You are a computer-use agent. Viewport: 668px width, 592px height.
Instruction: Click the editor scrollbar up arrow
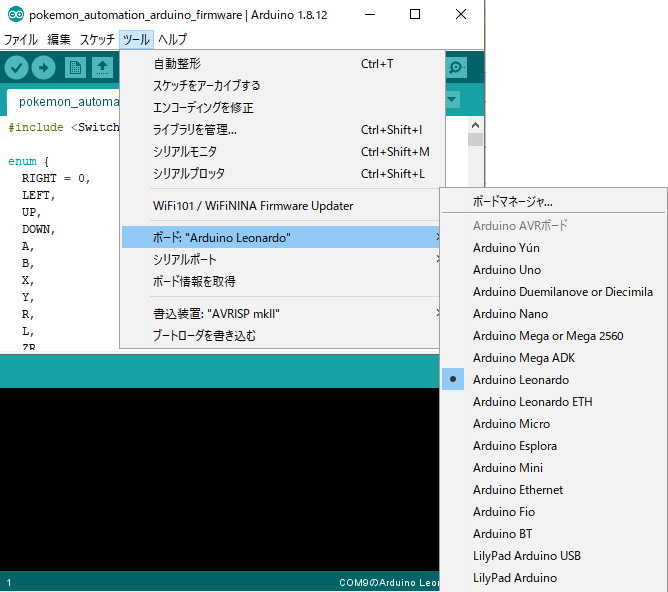point(475,125)
